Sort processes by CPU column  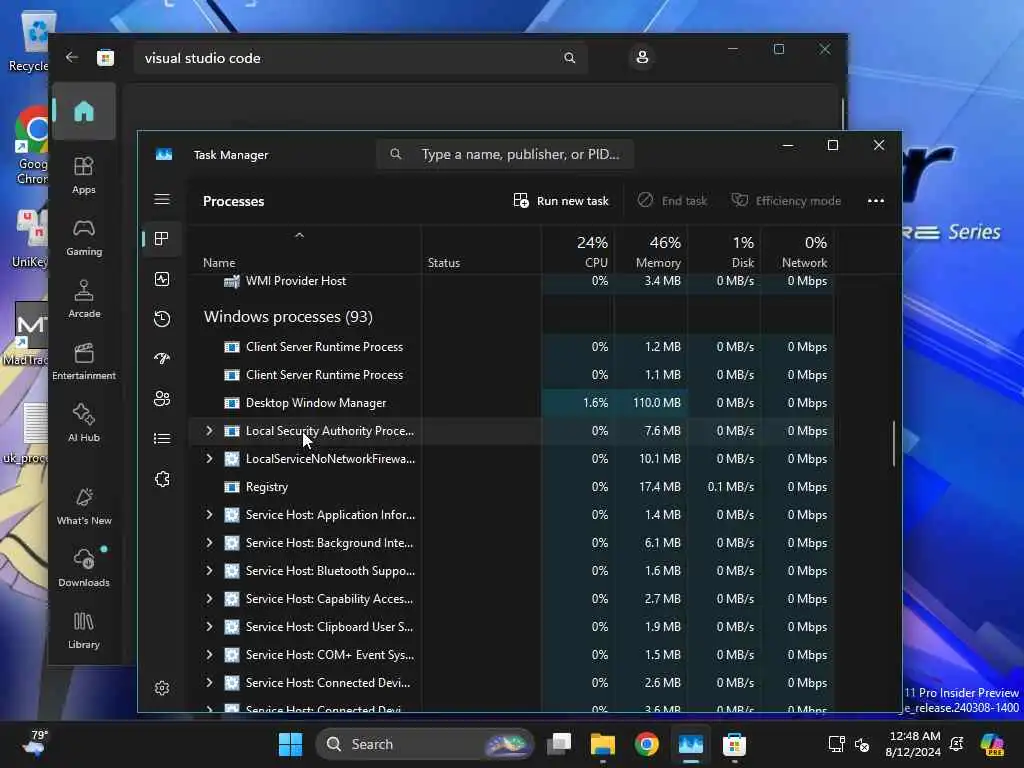[x=578, y=251]
